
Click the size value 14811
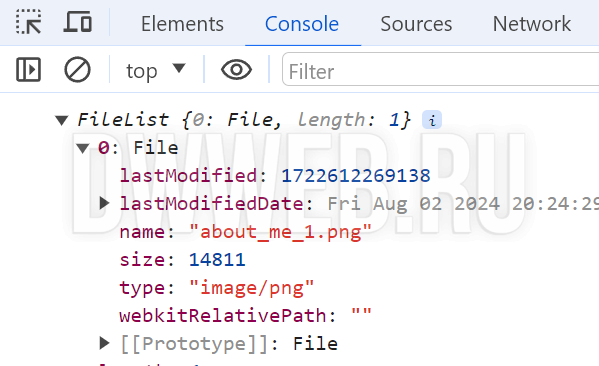click(217, 260)
